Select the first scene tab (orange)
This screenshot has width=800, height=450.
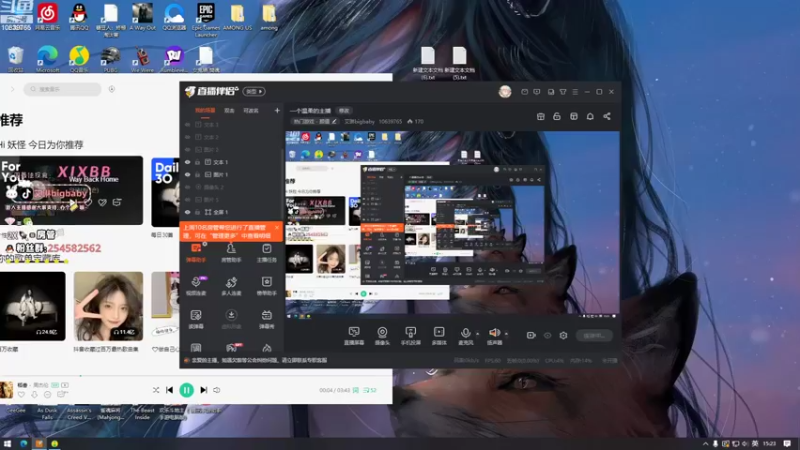pos(205,110)
